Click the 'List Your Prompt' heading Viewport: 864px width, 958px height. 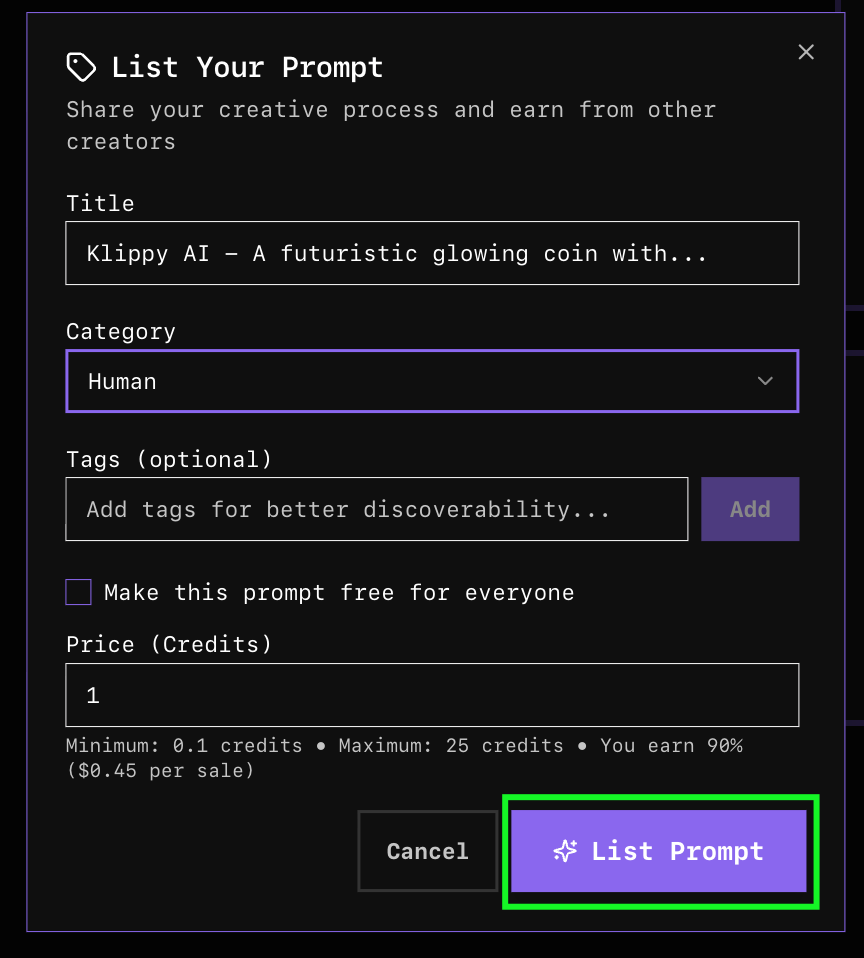pyautogui.click(x=247, y=67)
